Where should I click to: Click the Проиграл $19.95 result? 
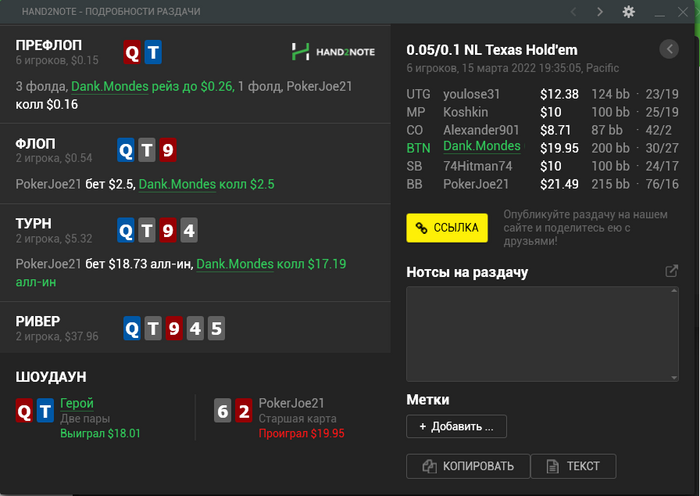pos(302,433)
